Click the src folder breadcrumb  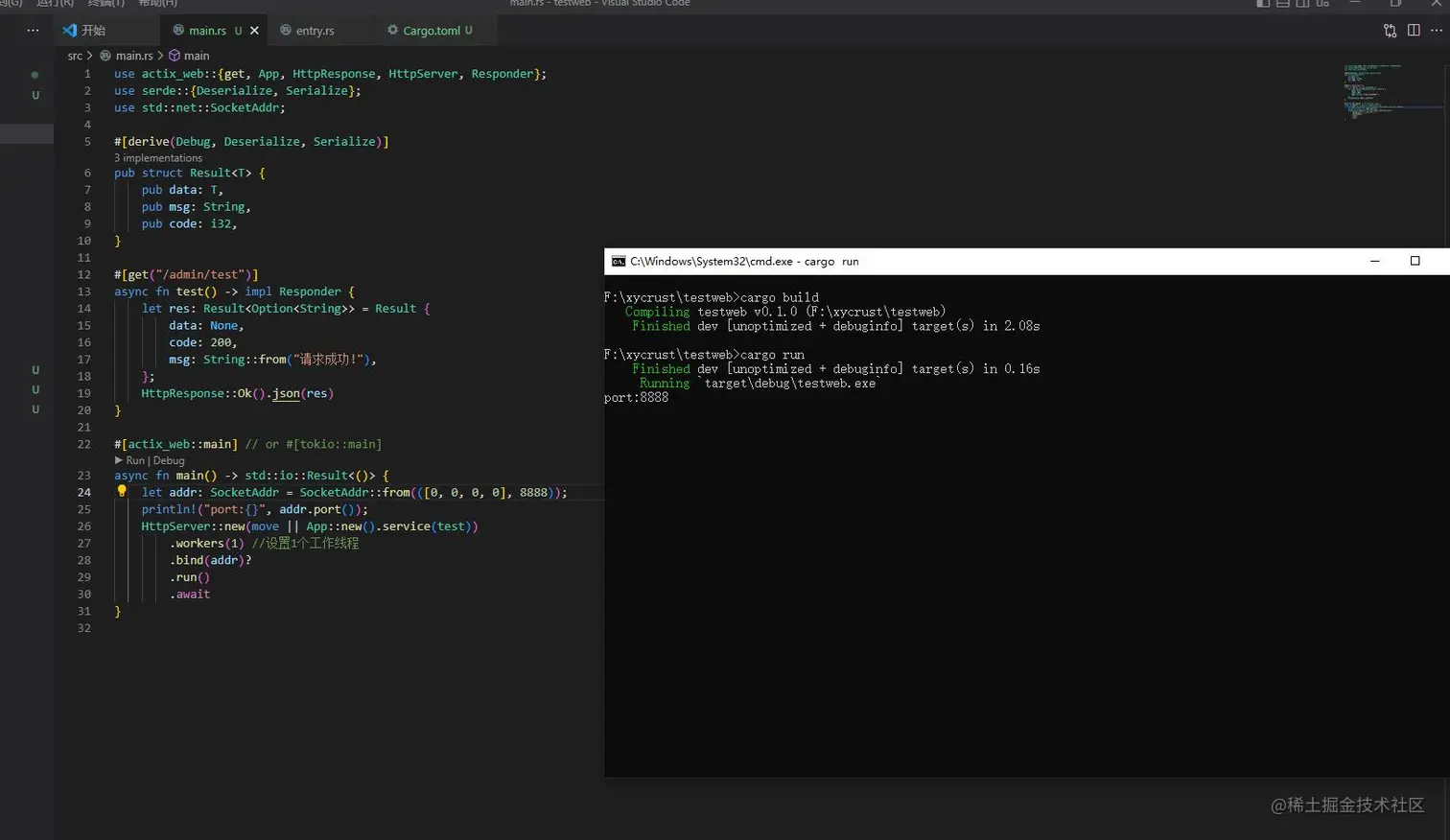pos(75,56)
